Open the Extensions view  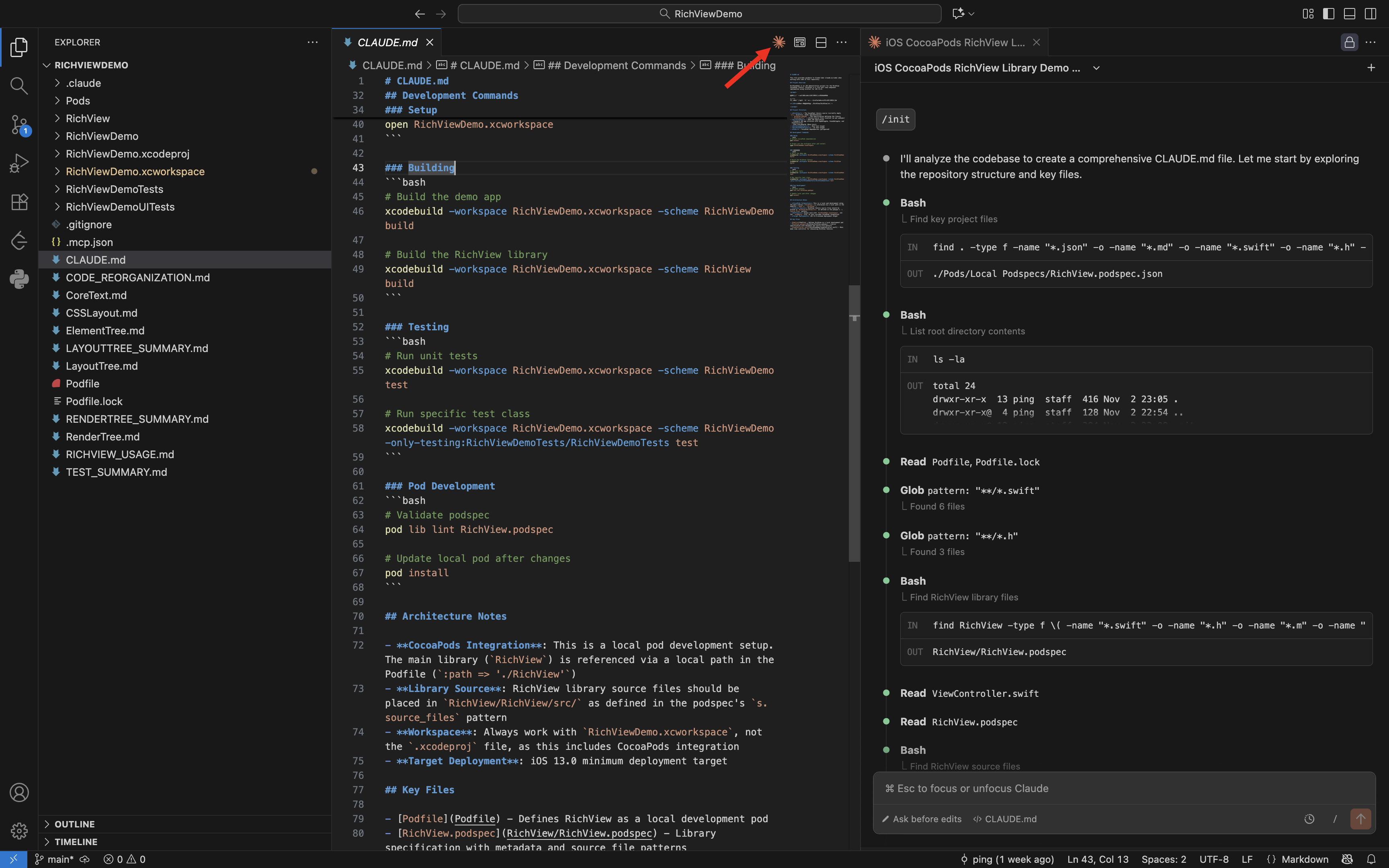pos(19,201)
